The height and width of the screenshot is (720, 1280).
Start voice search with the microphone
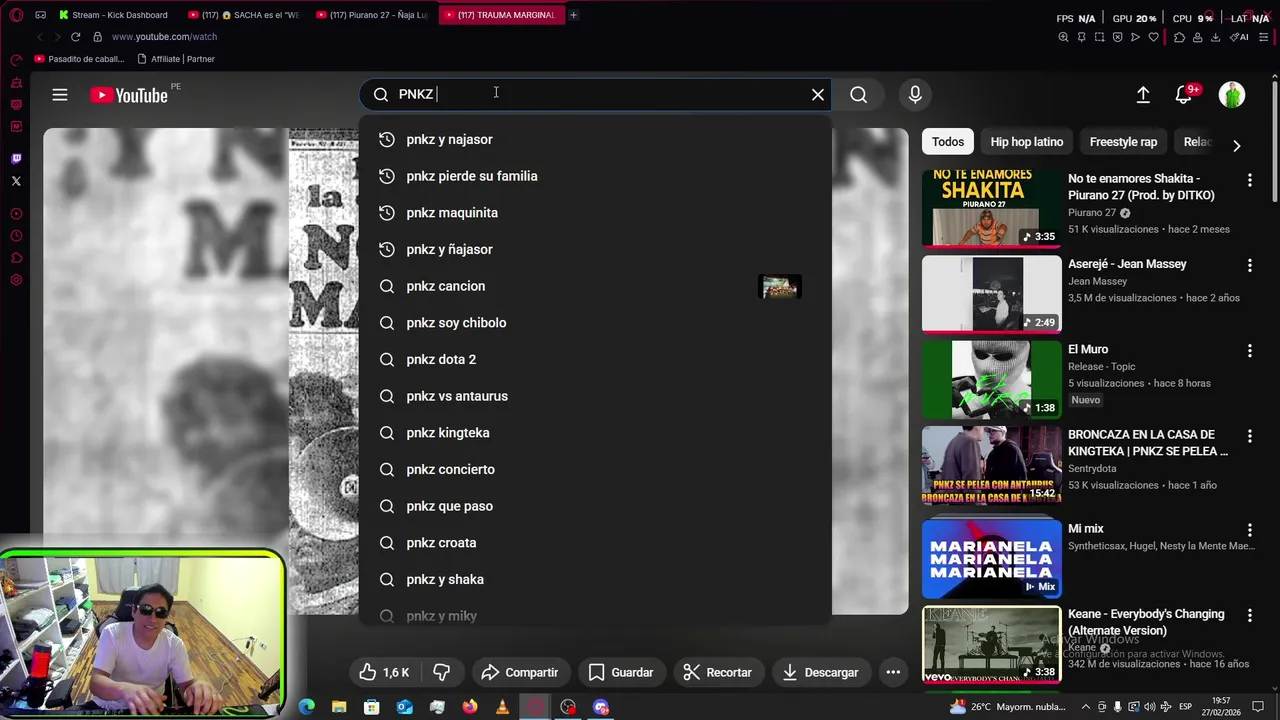(915, 94)
